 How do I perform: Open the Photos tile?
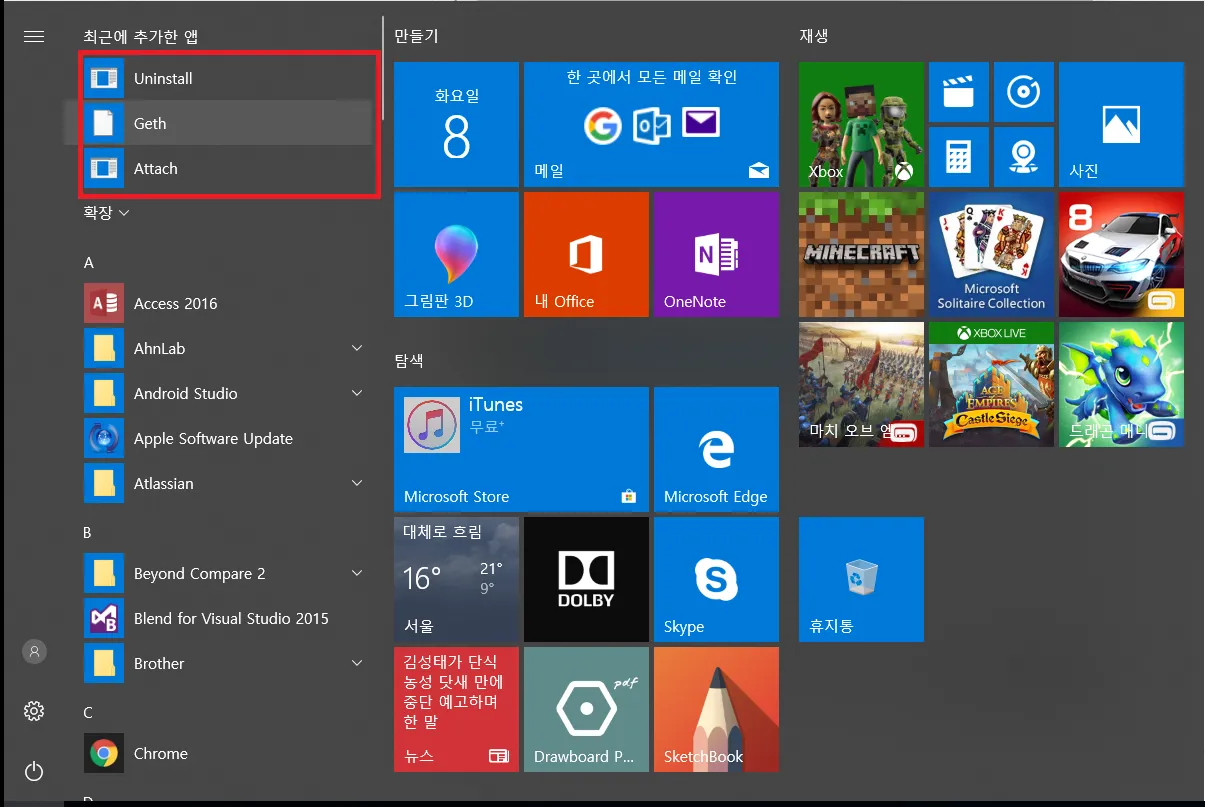coord(1121,124)
